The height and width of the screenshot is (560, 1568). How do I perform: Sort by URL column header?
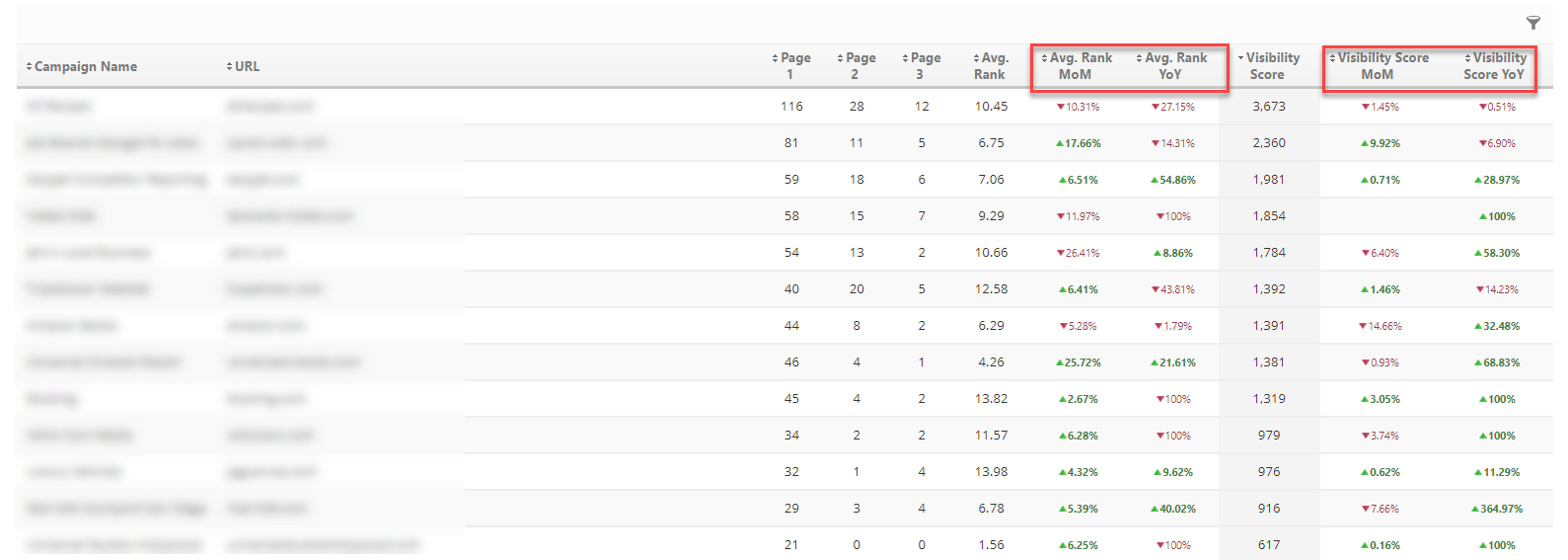coord(247,66)
